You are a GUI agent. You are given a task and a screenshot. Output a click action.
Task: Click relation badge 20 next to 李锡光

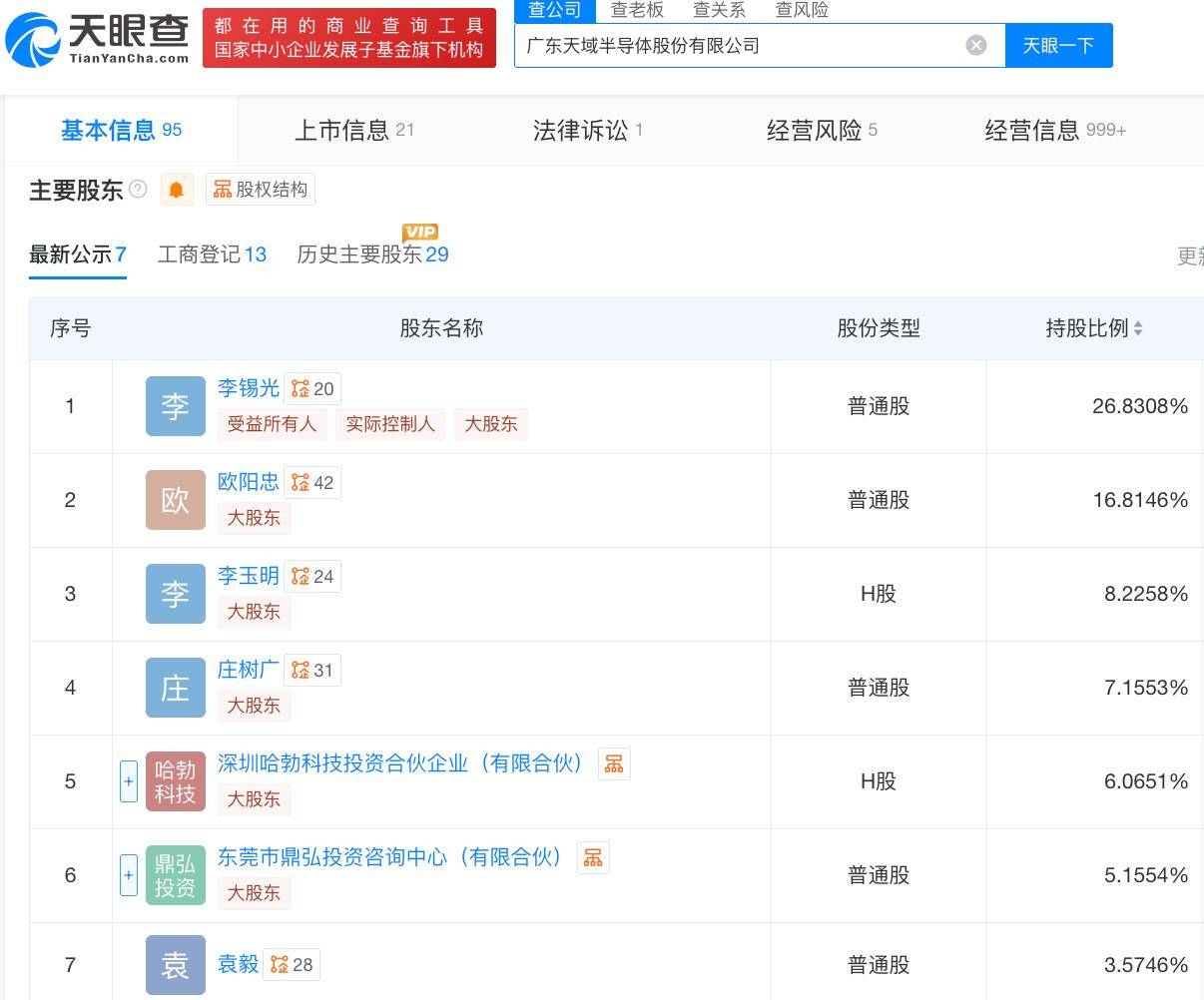click(312, 389)
